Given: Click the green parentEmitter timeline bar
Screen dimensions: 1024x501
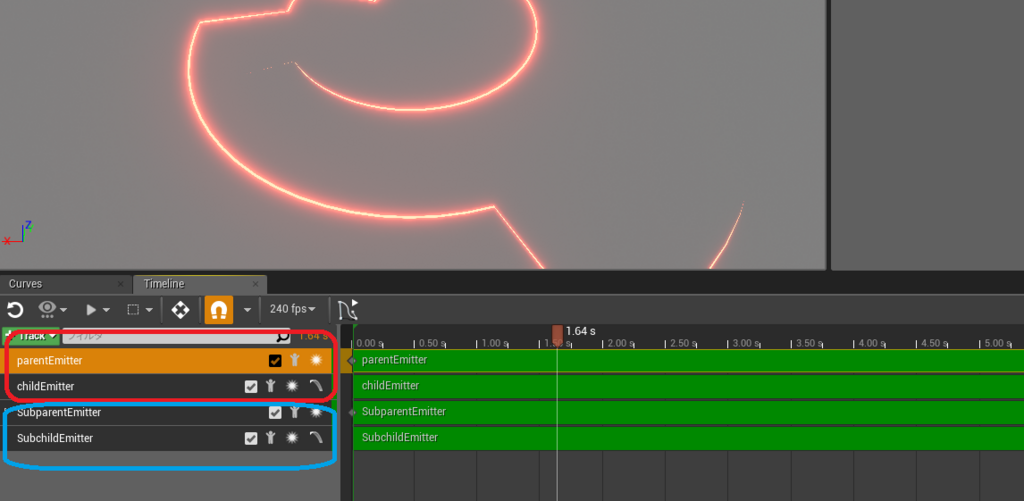Looking at the screenshot, I should coord(688,361).
